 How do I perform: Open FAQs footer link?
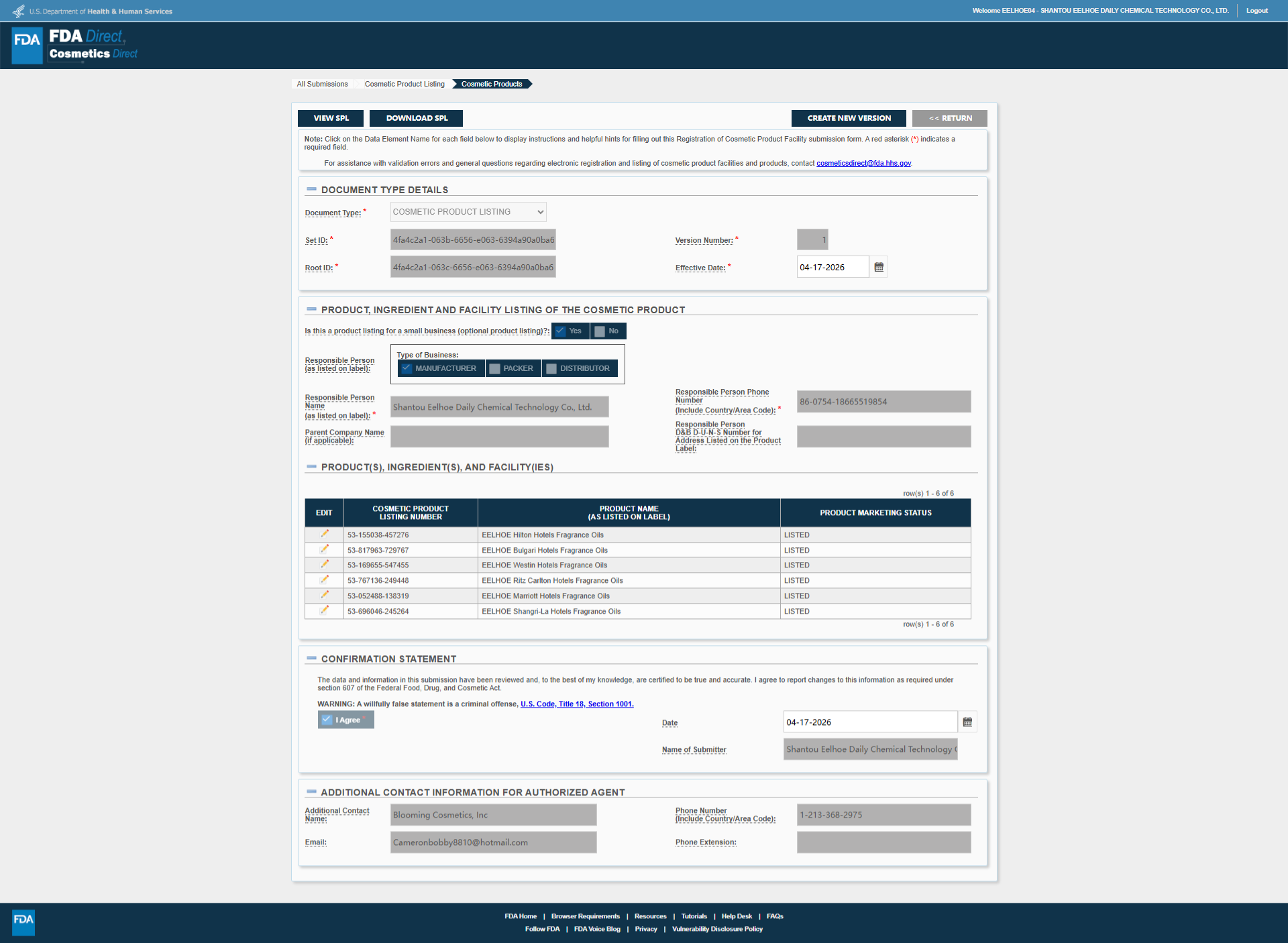coord(775,916)
